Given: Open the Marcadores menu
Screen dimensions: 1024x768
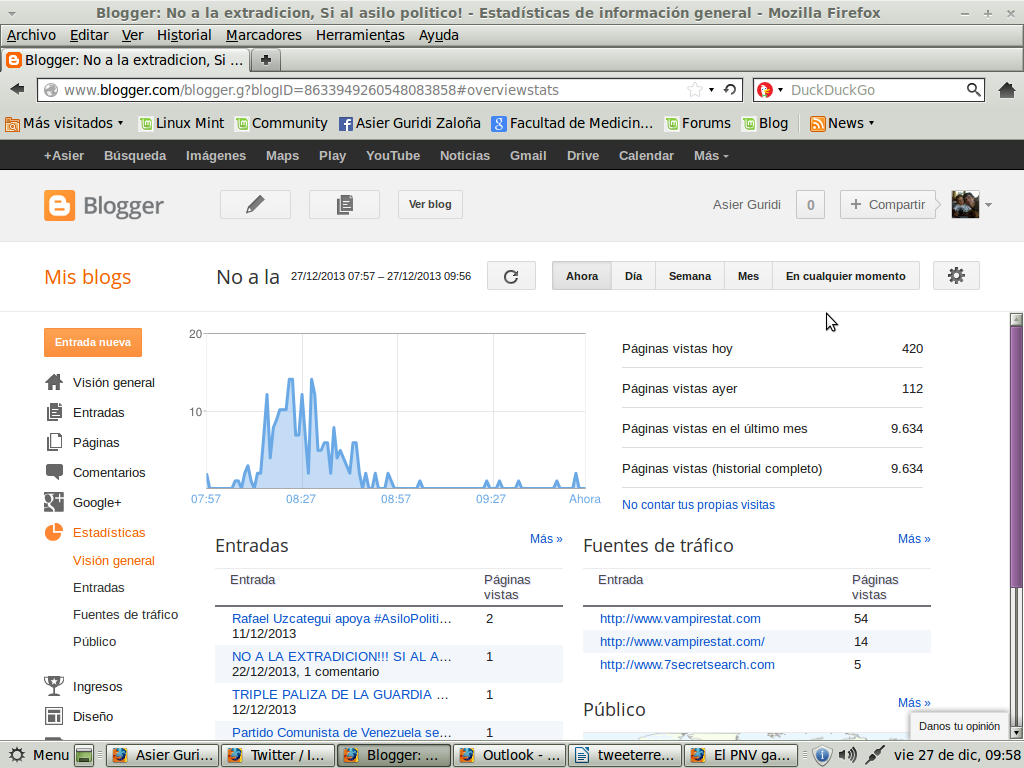Looking at the screenshot, I should [264, 35].
